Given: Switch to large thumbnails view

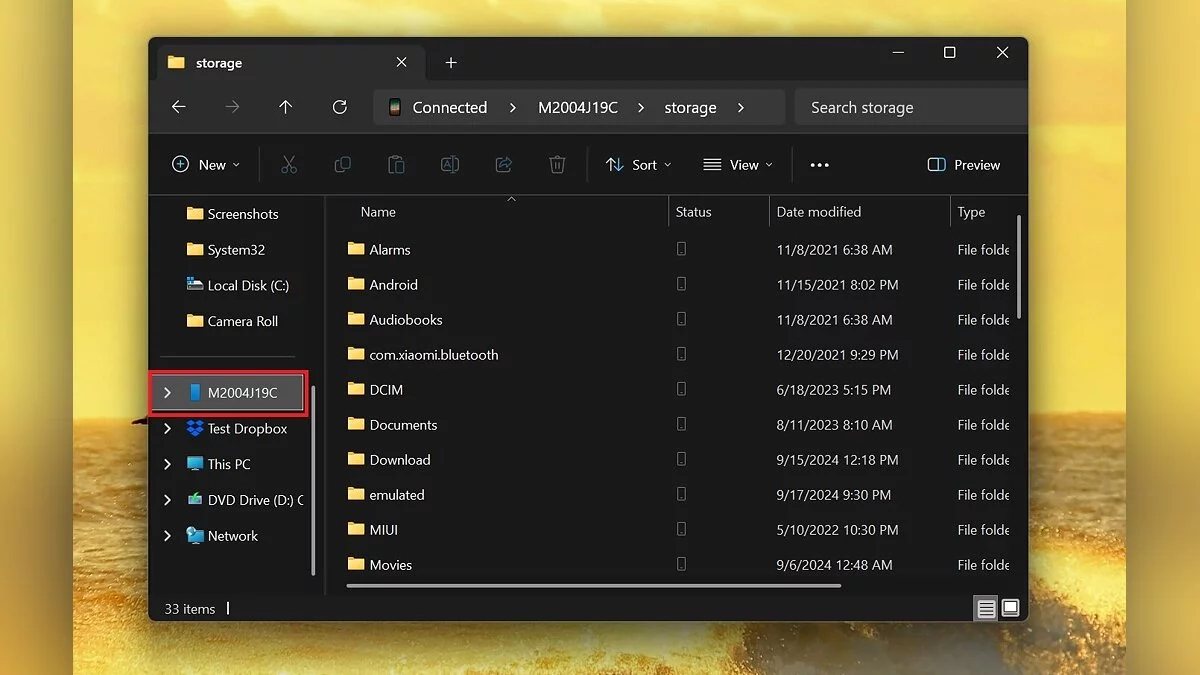Looking at the screenshot, I should pyautogui.click(x=1010, y=608).
